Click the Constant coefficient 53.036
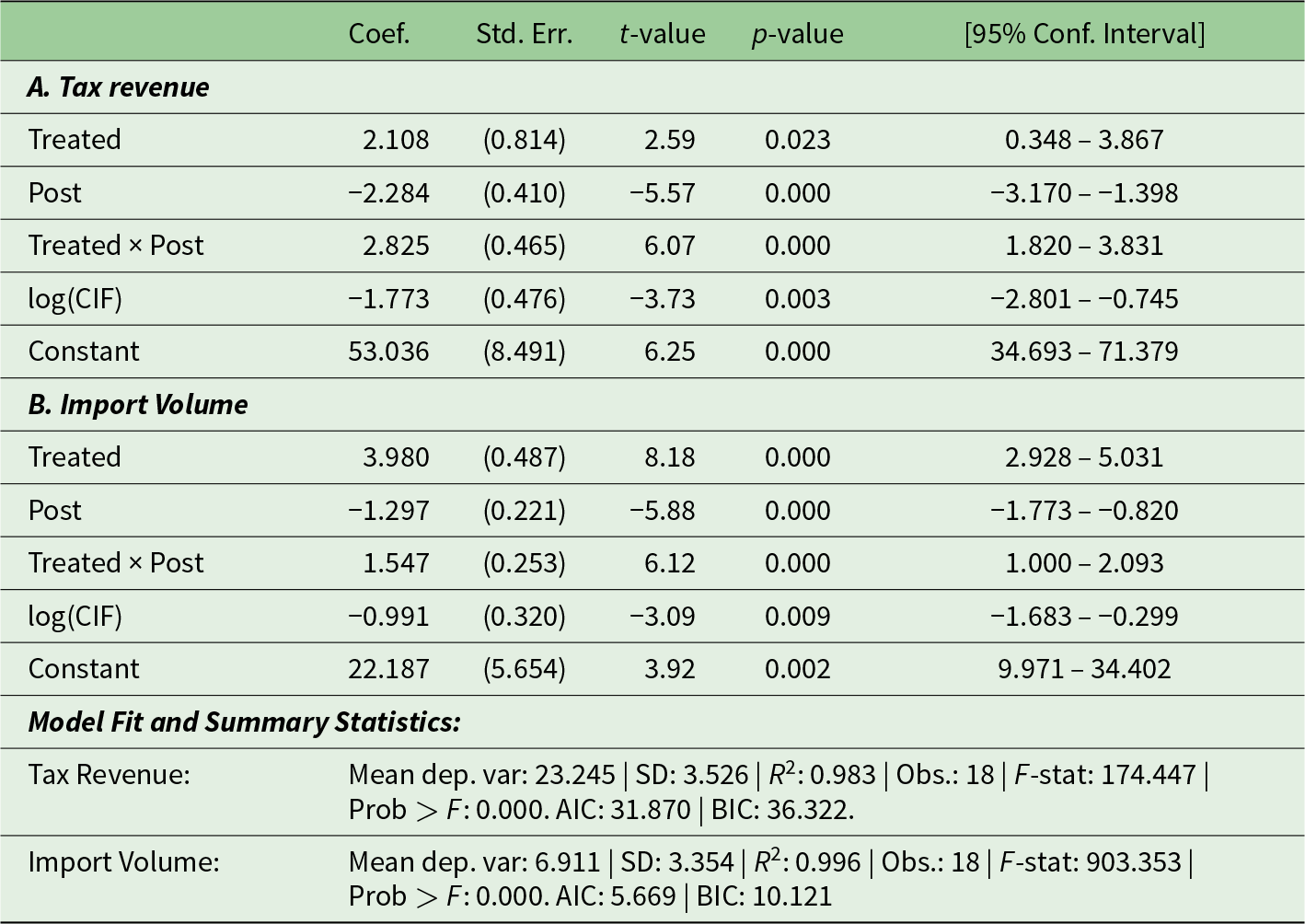Screen dimensions: 1305x924 [388, 352]
